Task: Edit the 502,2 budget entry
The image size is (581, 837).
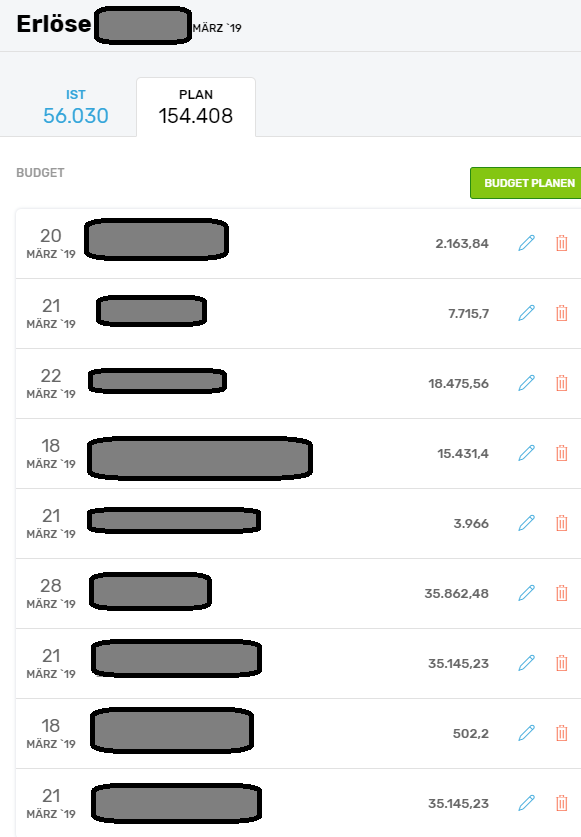Action: (527, 733)
